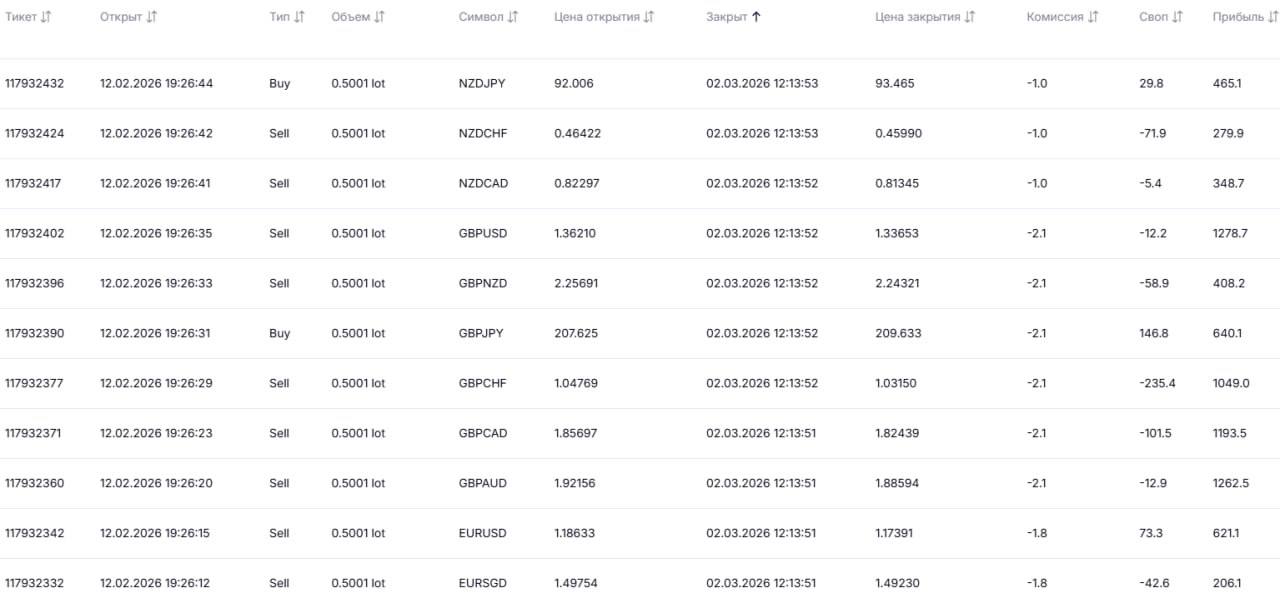The width and height of the screenshot is (1280, 593).
Task: Click the Символ column header text
Action: tap(481, 17)
